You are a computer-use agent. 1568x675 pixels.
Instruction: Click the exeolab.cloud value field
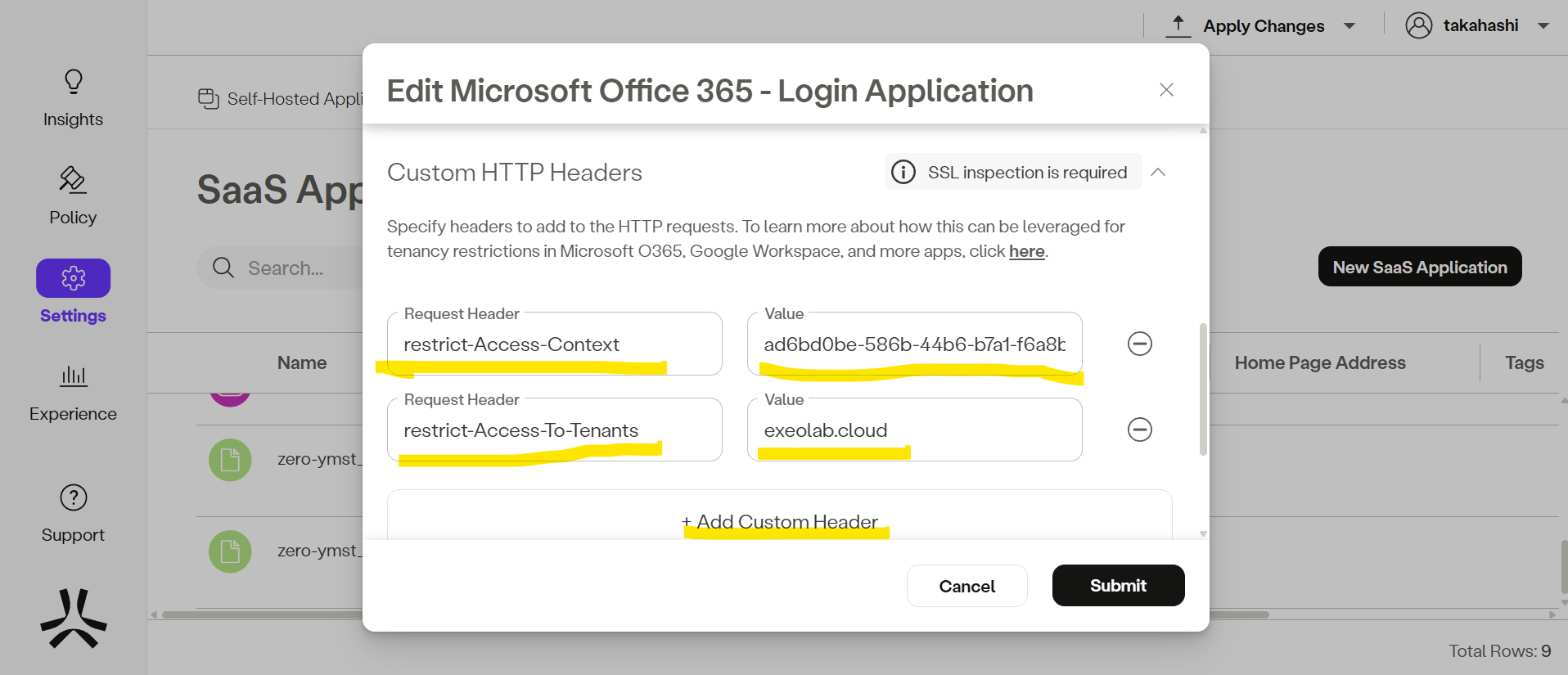coord(913,430)
